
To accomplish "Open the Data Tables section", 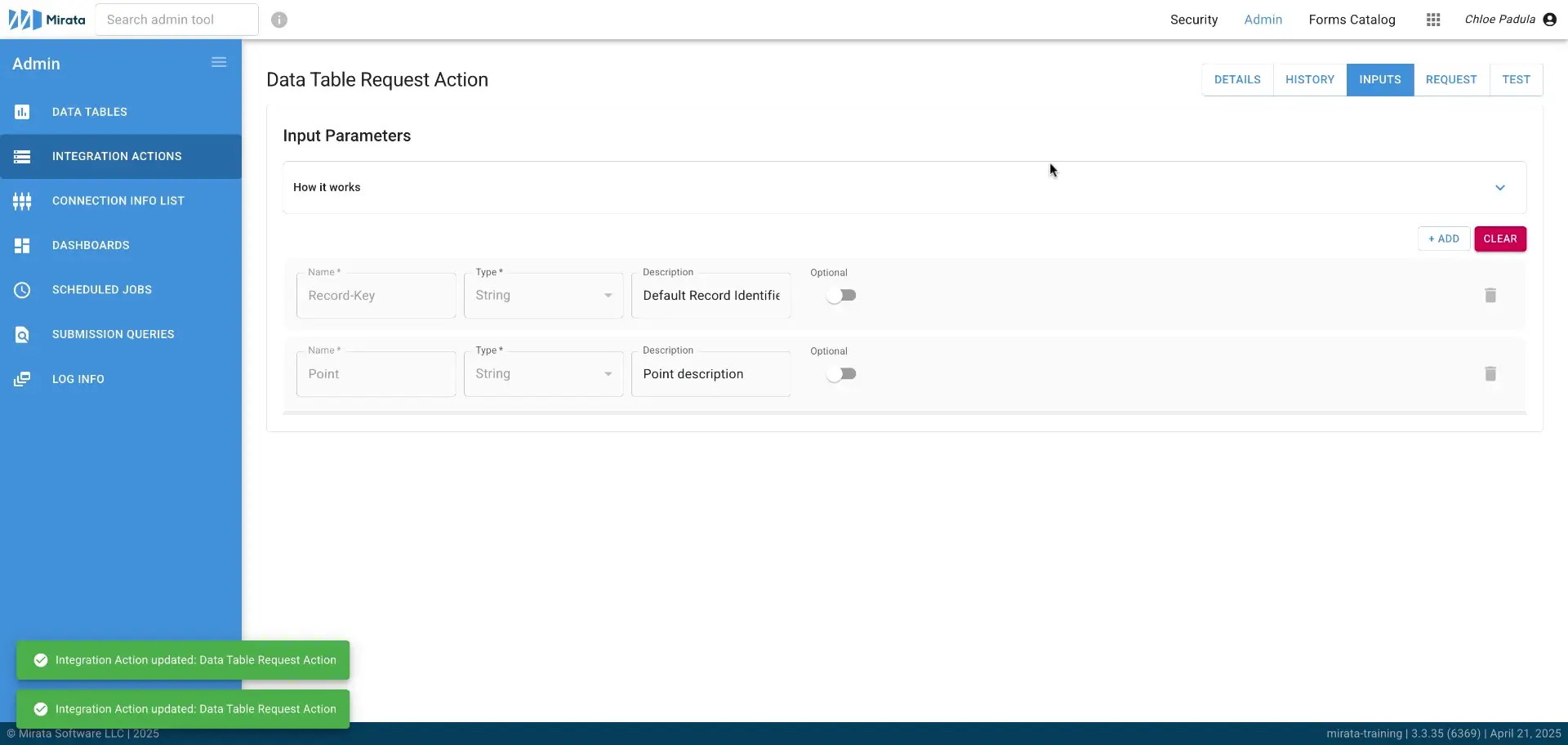I will [89, 112].
